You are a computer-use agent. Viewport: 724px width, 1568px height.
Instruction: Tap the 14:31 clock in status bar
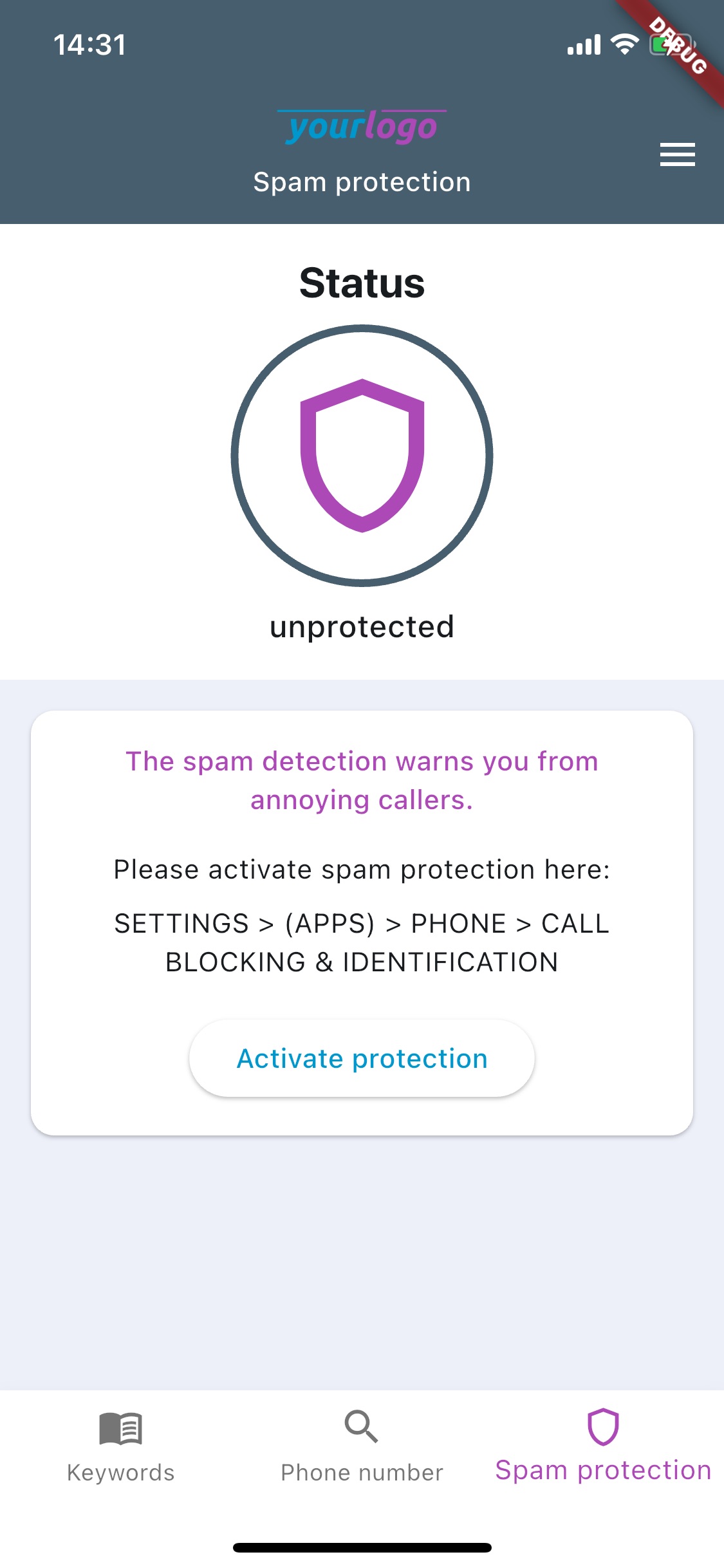point(89,45)
